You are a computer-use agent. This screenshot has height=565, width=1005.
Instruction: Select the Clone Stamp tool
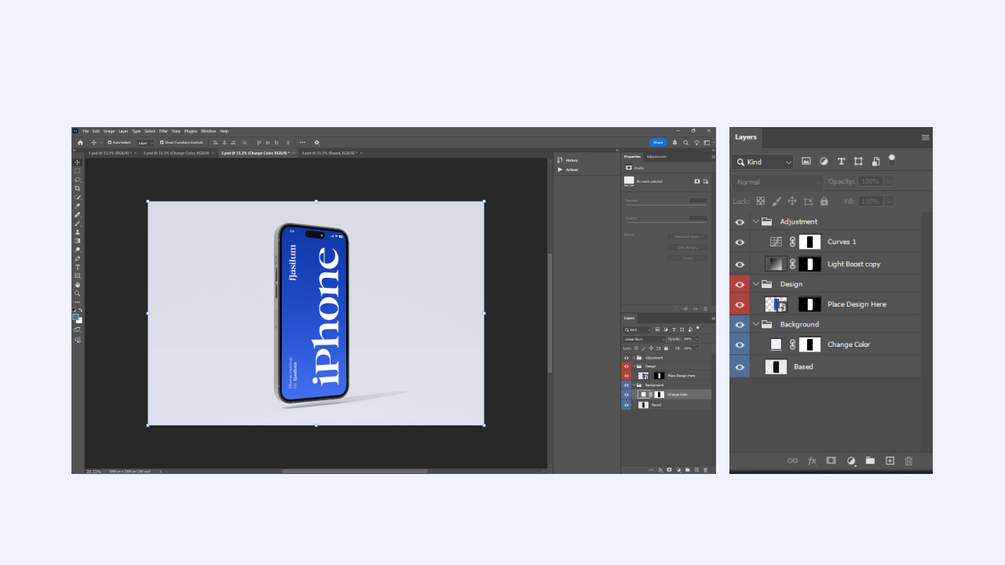tap(78, 232)
